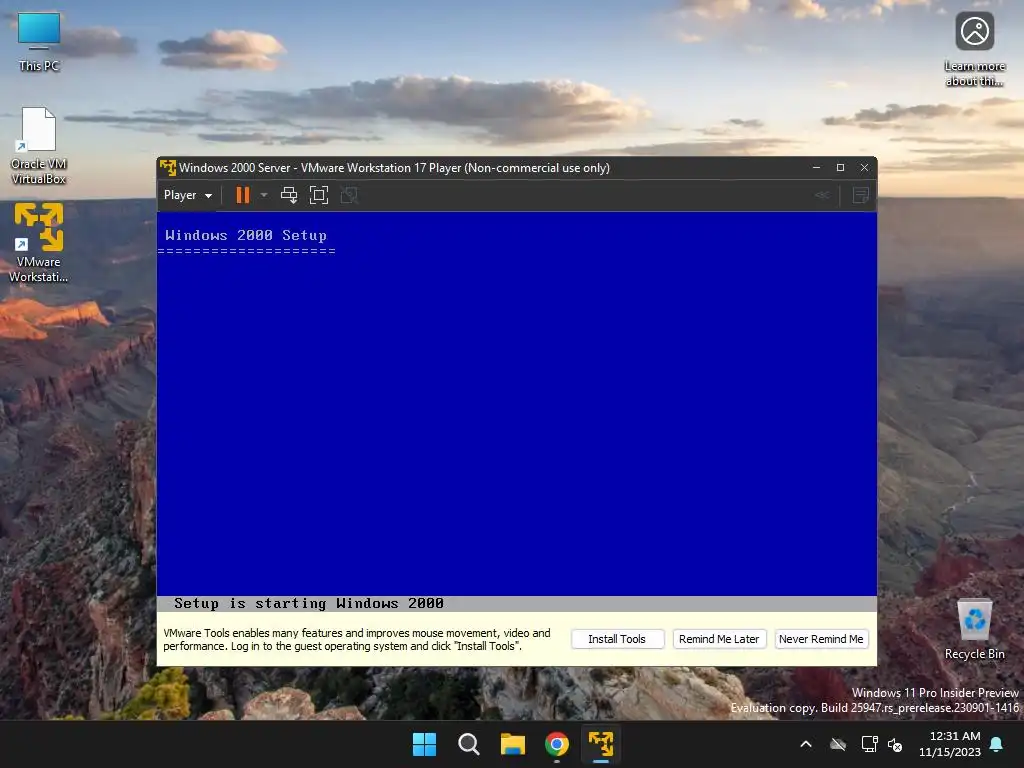Click the muted volume tray icon
This screenshot has height=768, width=1024.
895,744
